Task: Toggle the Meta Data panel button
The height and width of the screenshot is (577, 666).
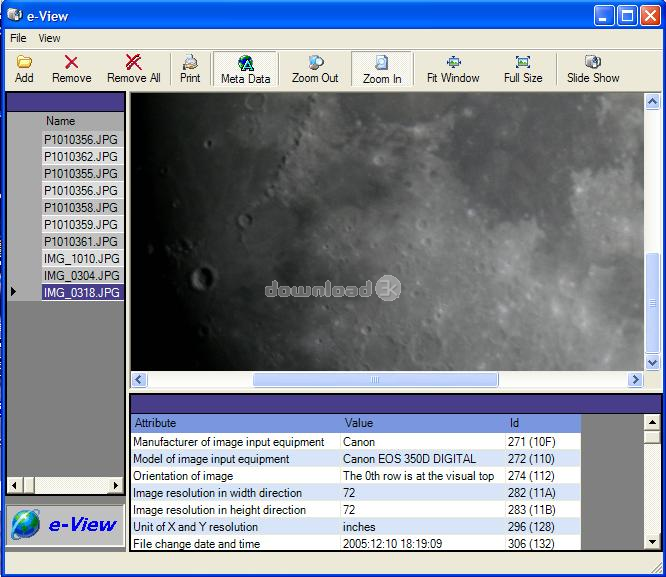Action: pos(246,69)
